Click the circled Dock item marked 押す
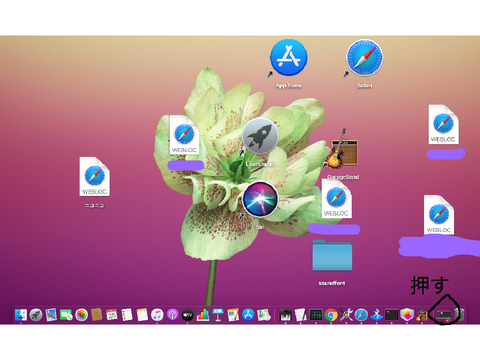Viewport: 480px width, 360px height. [444, 315]
